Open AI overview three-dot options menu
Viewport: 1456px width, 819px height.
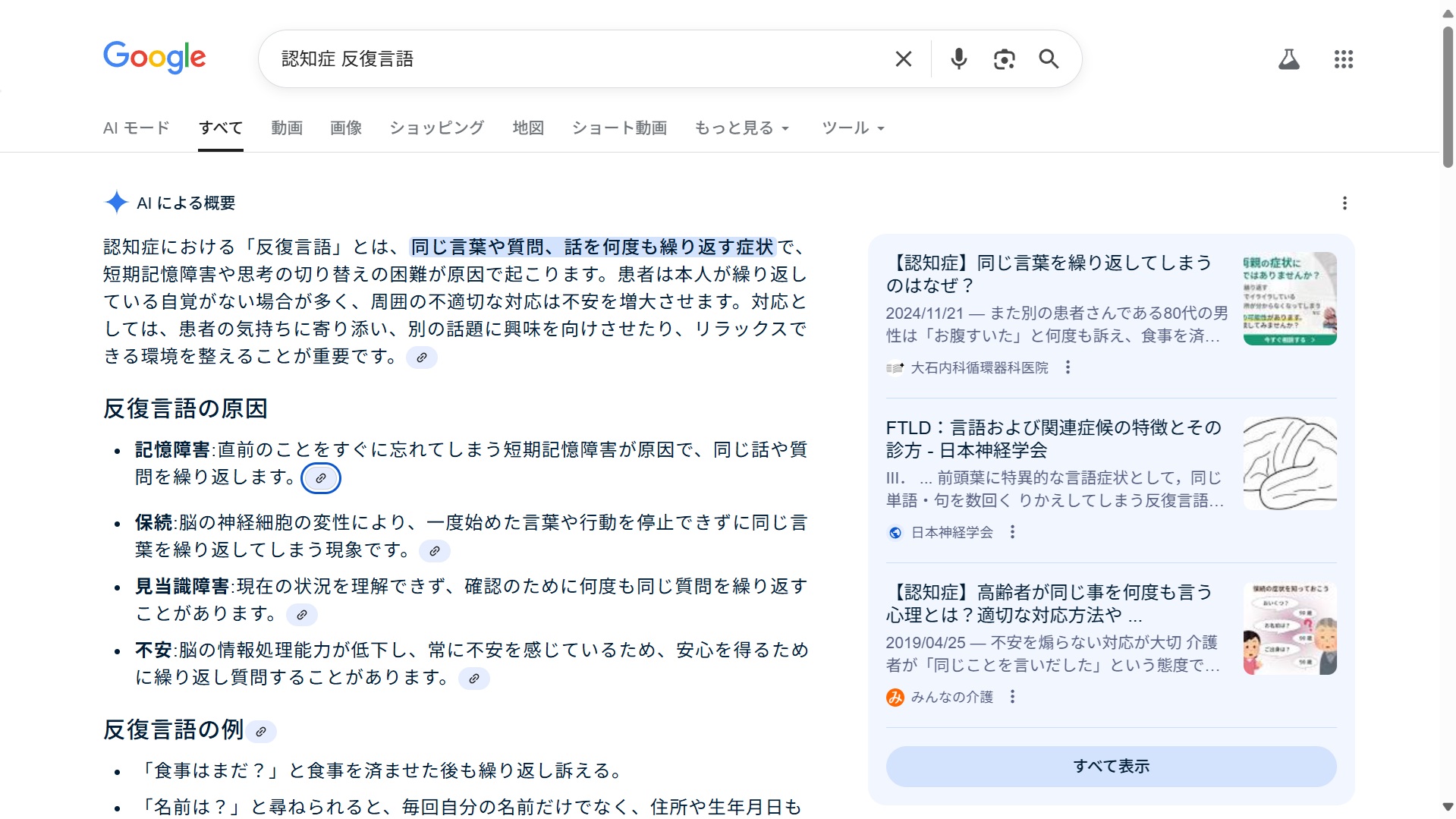(x=1344, y=203)
